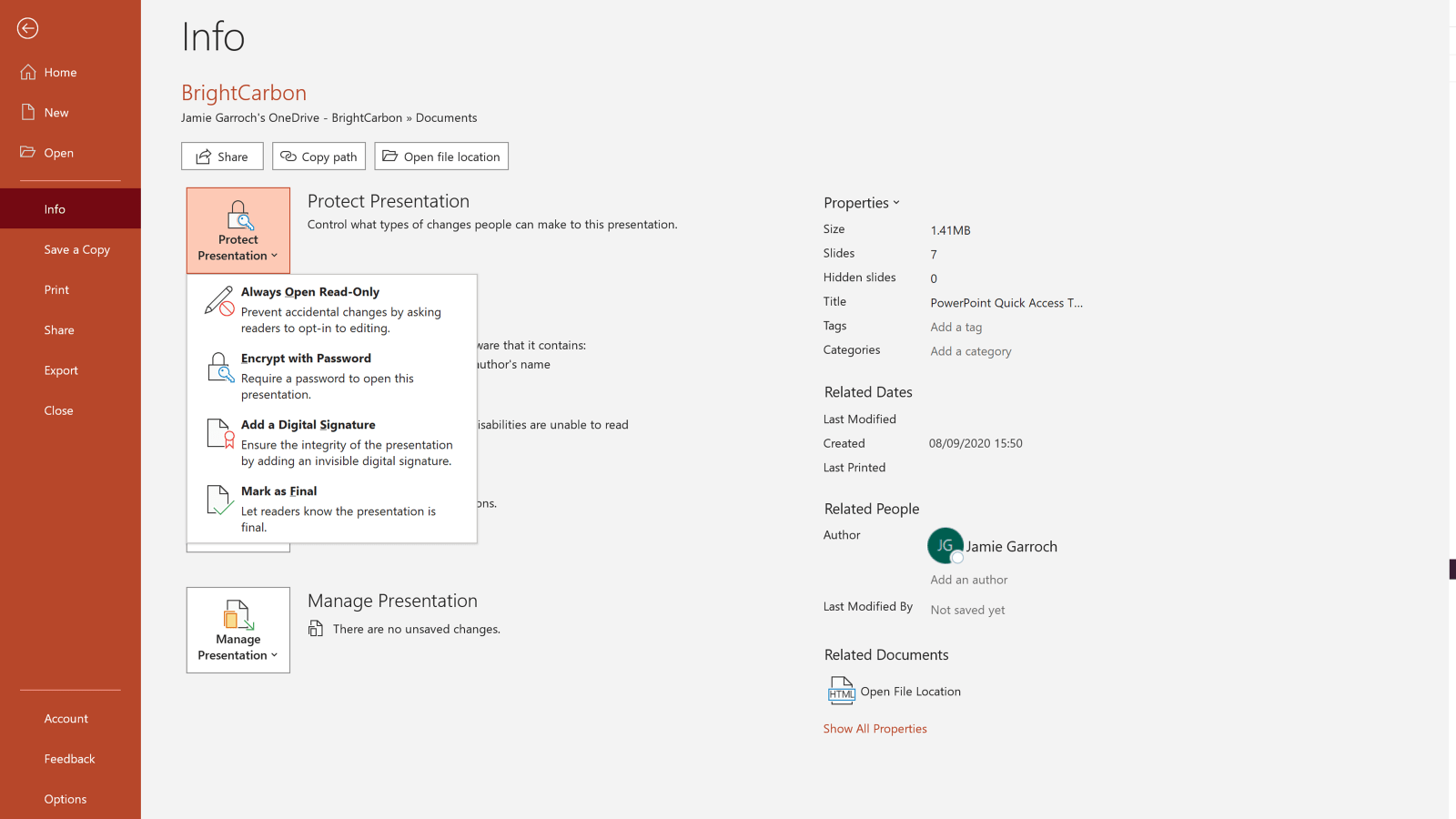This screenshot has width=1456, height=819.
Task: Open the Show All Properties link
Action: [x=875, y=729]
